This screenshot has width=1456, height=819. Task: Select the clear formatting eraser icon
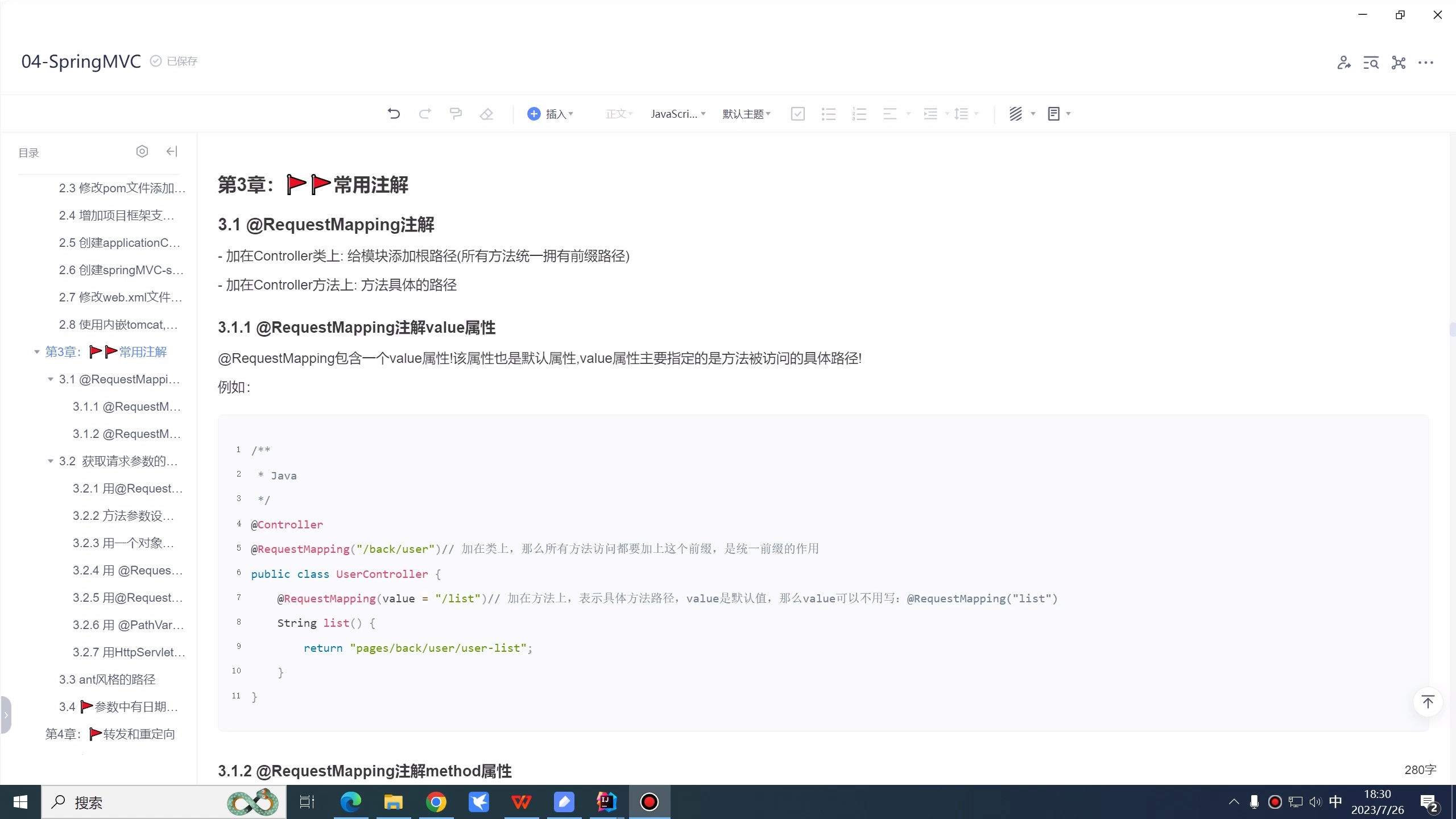[x=486, y=113]
